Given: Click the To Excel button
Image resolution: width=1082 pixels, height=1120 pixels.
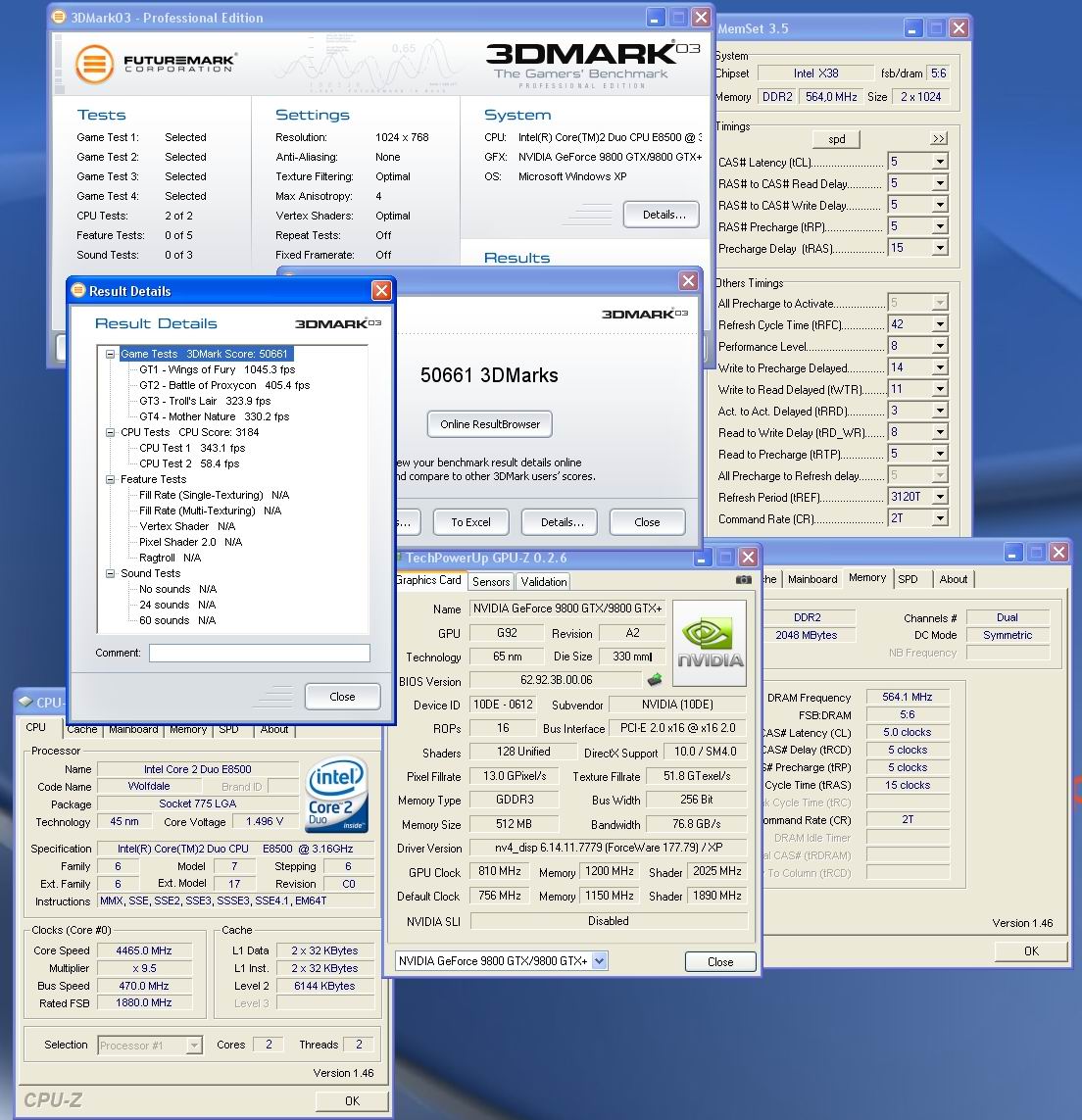Looking at the screenshot, I should [x=471, y=522].
